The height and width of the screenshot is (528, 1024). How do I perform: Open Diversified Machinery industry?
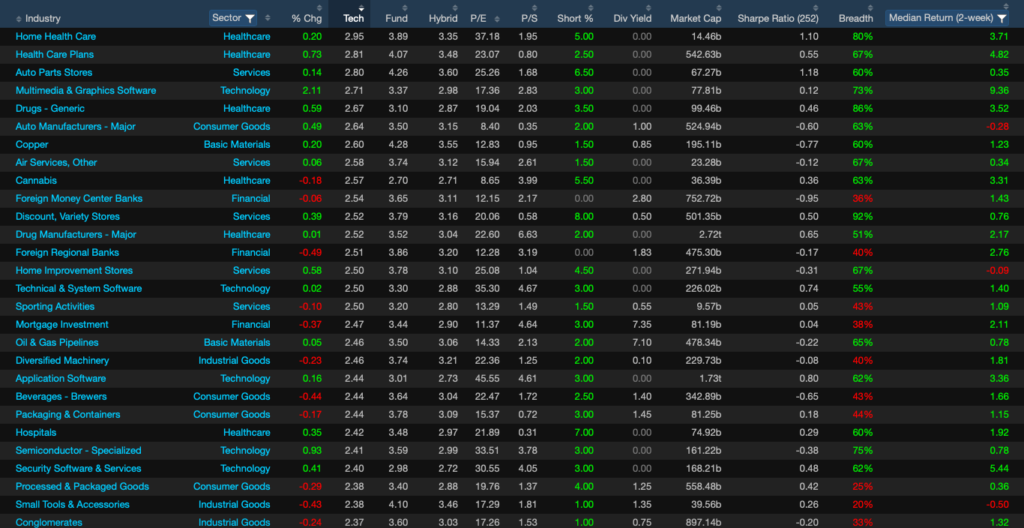(x=62, y=360)
